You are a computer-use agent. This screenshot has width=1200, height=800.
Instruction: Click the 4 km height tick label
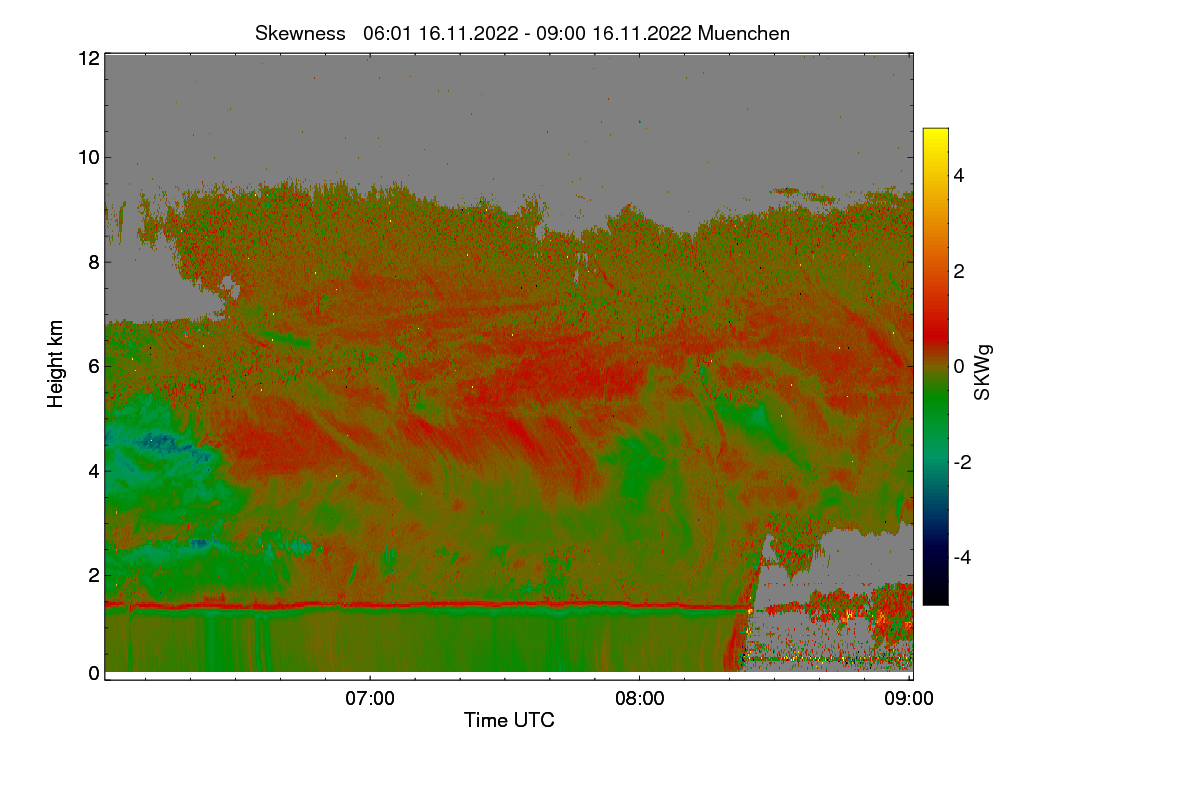click(x=94, y=470)
